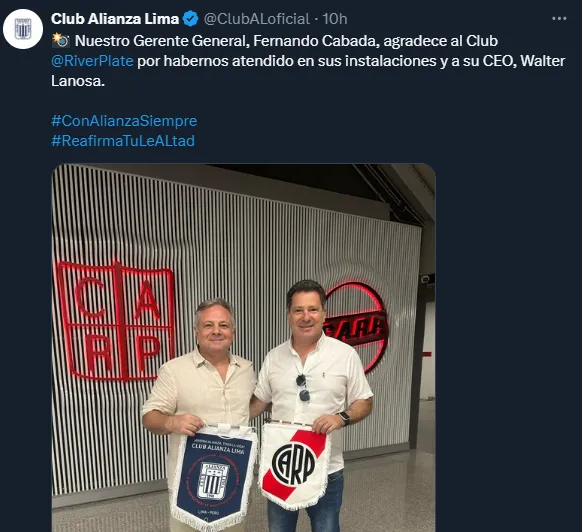Open the Club Alianza Lima profile avatar
This screenshot has height=532, width=582.
click(23, 29)
